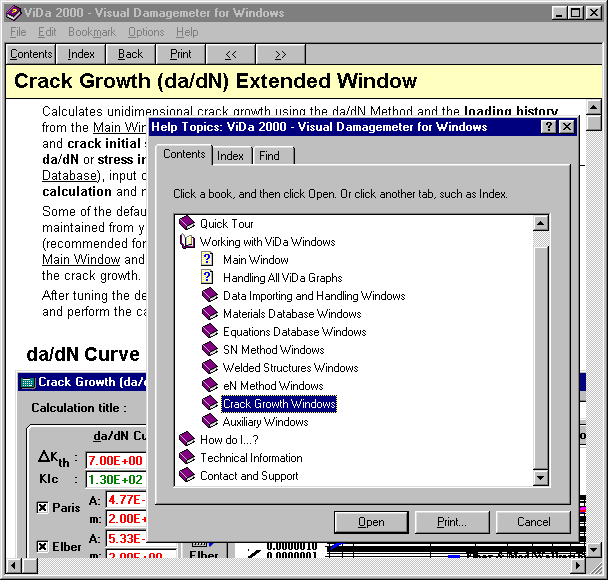The width and height of the screenshot is (608, 580).
Task: Follow the Database link in help text
Action: click(x=69, y=176)
